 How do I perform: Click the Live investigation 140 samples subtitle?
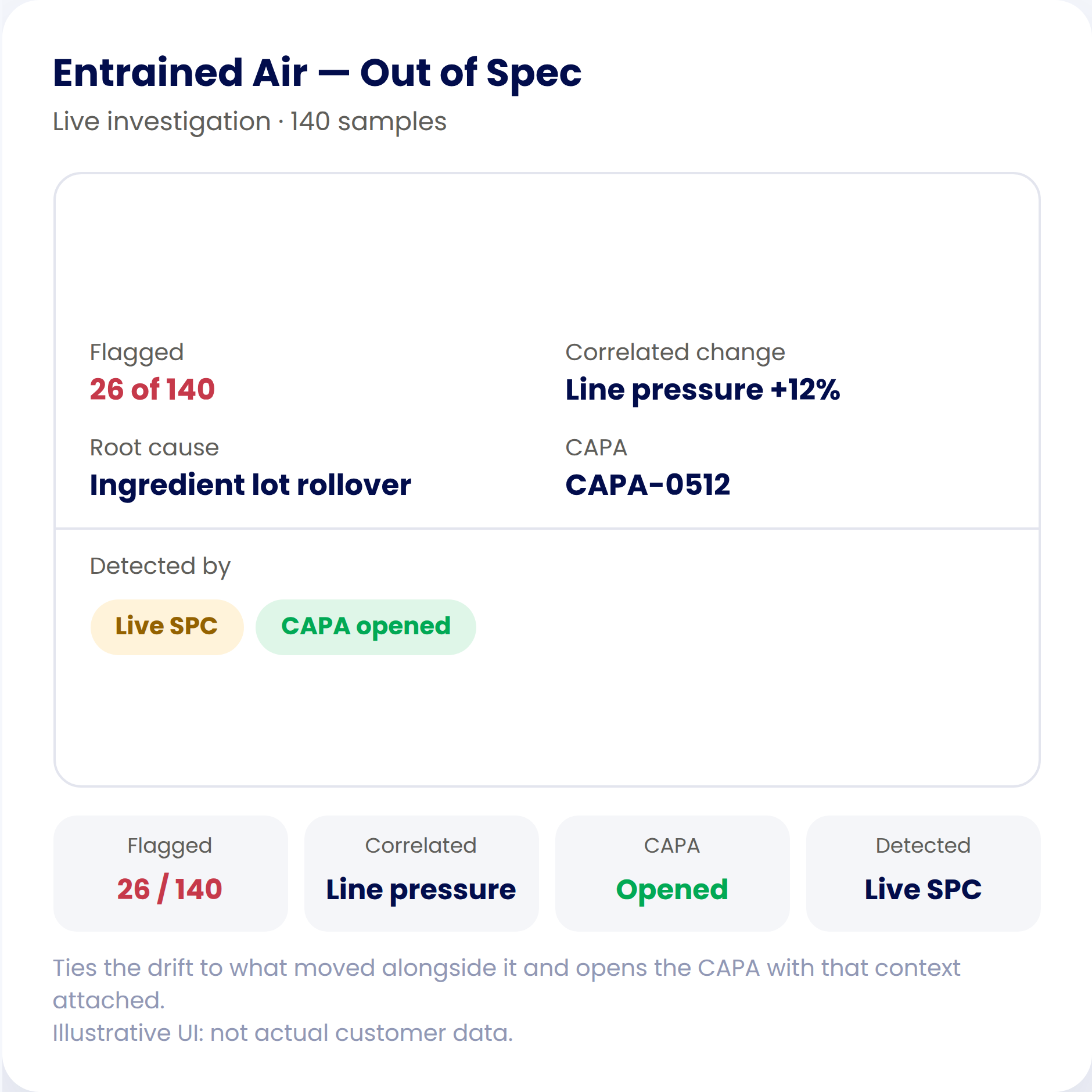click(x=250, y=122)
